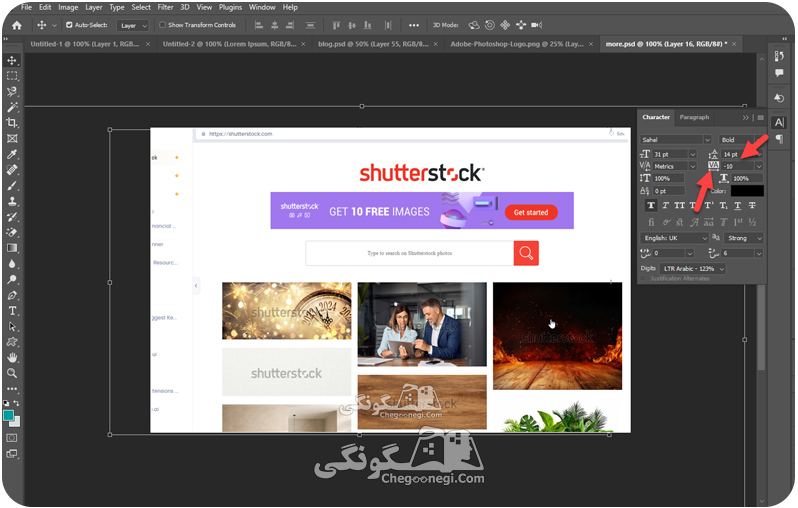Screen dimensions: 798x508
Task: Click the 3D Orbit camera mode icon
Action: click(474, 25)
